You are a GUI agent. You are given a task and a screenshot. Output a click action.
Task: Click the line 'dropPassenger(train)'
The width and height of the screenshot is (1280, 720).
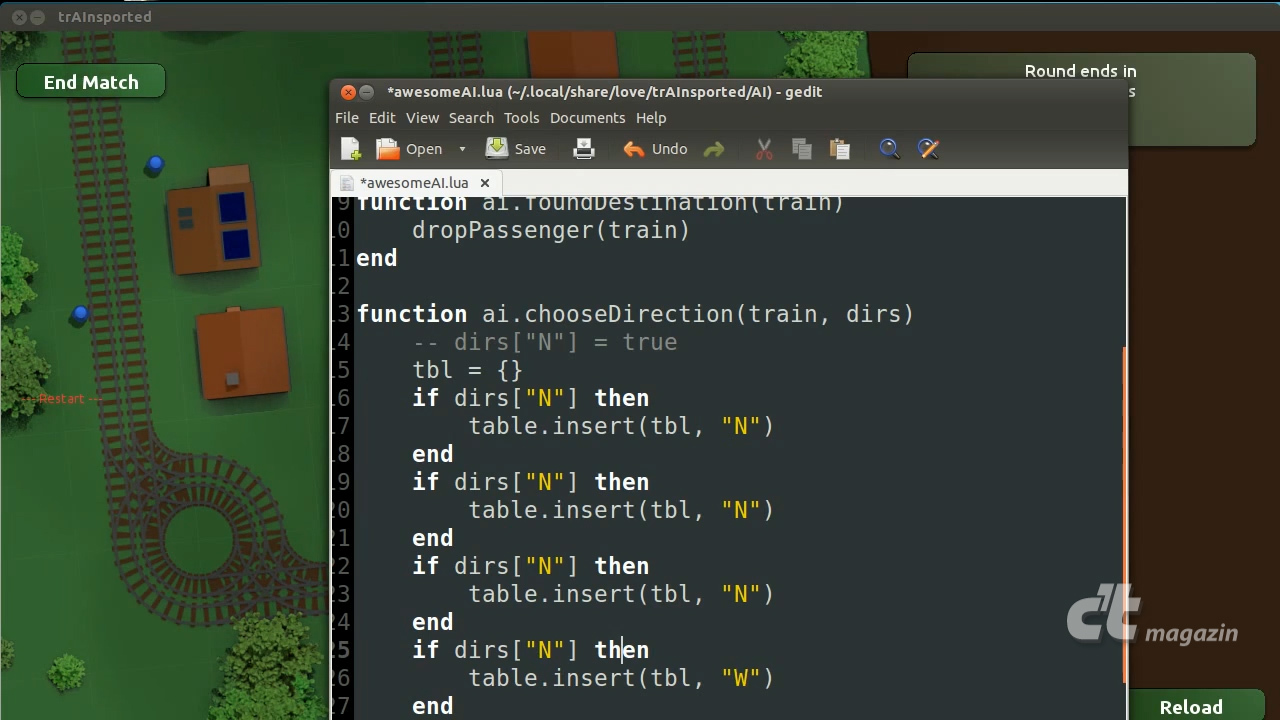click(551, 230)
